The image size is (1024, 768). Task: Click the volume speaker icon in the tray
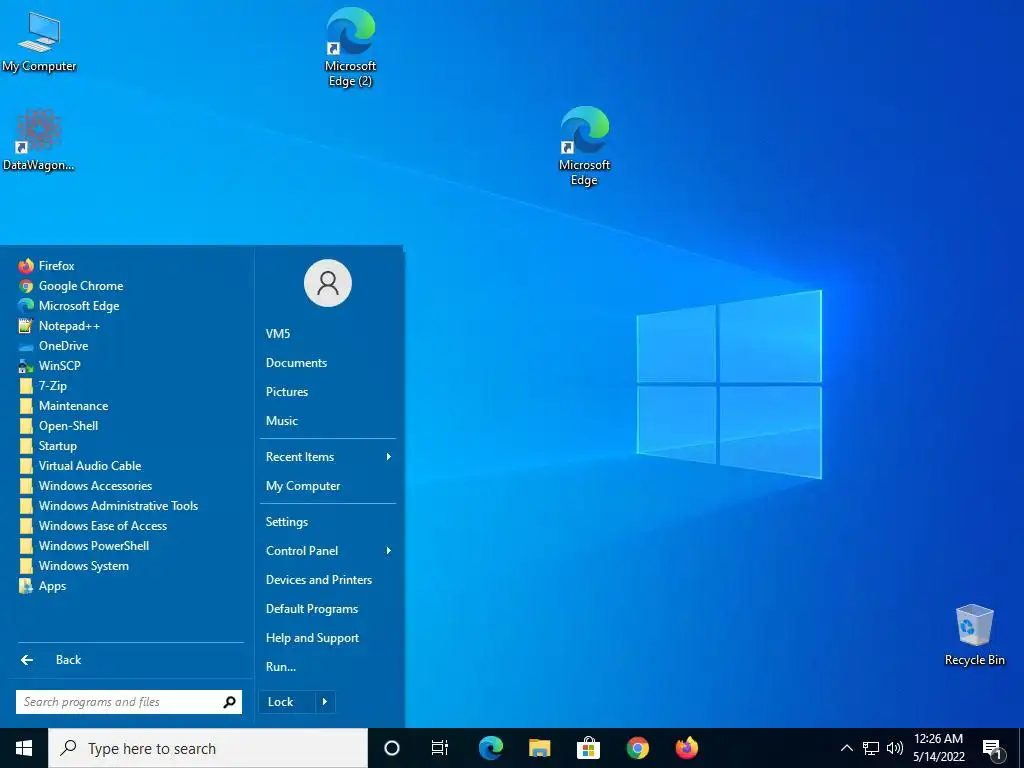tap(895, 748)
